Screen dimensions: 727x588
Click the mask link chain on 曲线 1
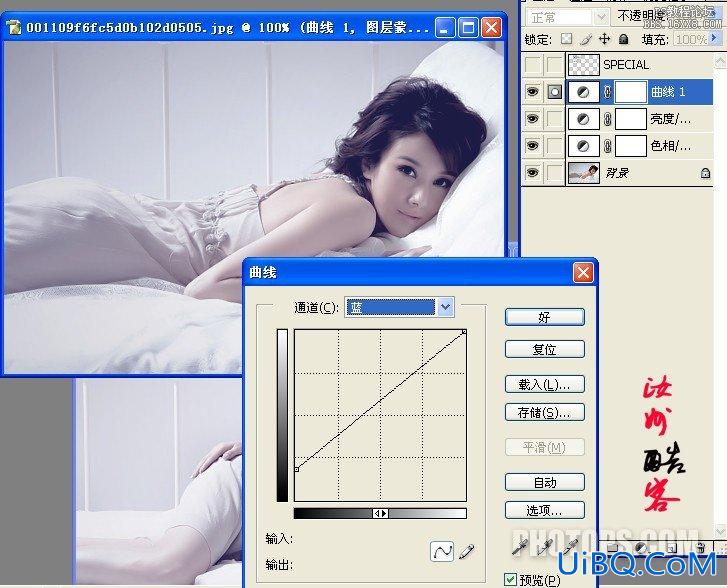[607, 92]
